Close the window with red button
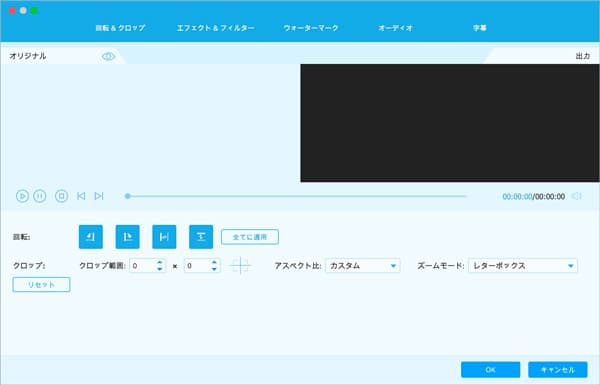 point(12,10)
